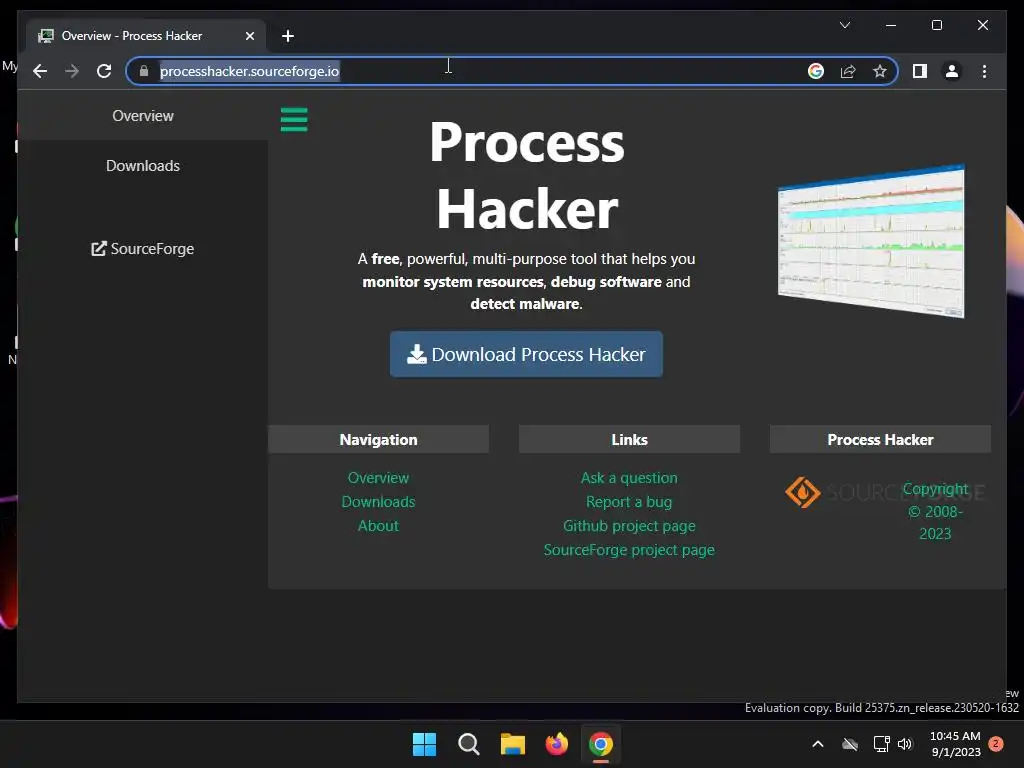1024x768 pixels.
Task: Open the SourceForge project page link
Action: tap(629, 550)
